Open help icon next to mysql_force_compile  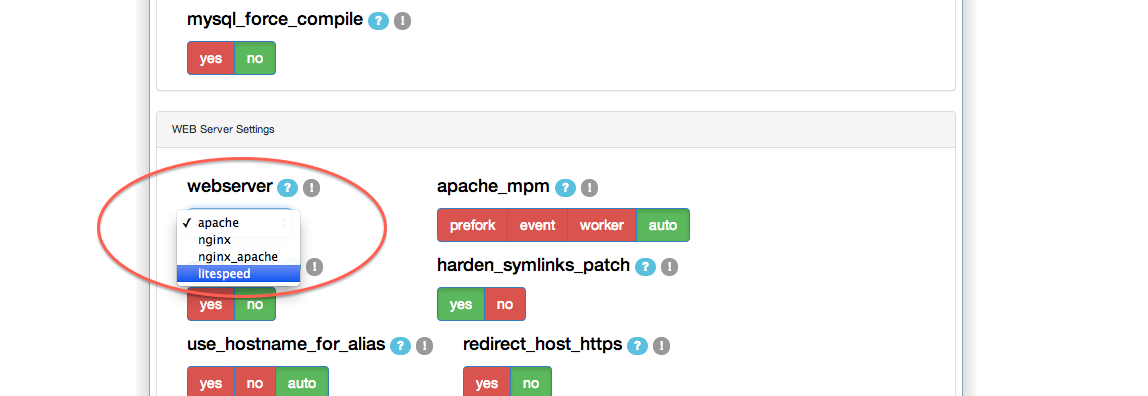click(x=378, y=21)
